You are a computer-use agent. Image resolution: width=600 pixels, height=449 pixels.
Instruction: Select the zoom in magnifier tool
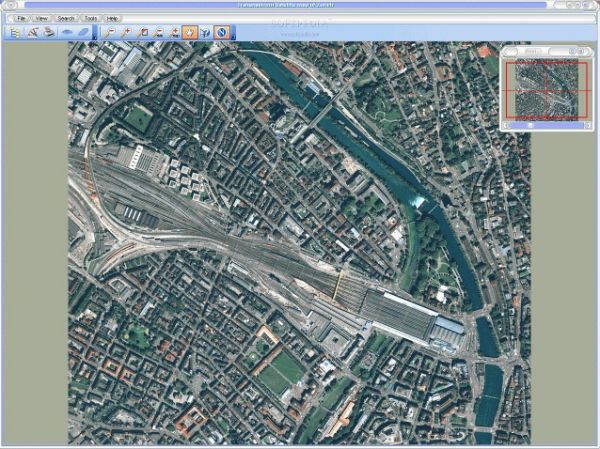(126, 33)
